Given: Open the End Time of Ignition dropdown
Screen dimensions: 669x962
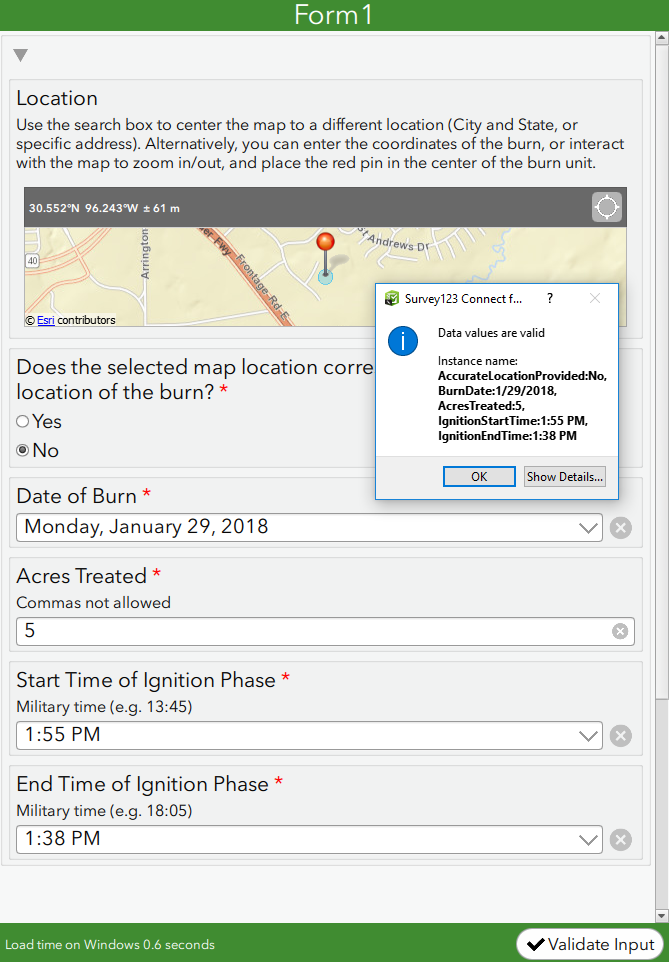Looking at the screenshot, I should point(588,840).
